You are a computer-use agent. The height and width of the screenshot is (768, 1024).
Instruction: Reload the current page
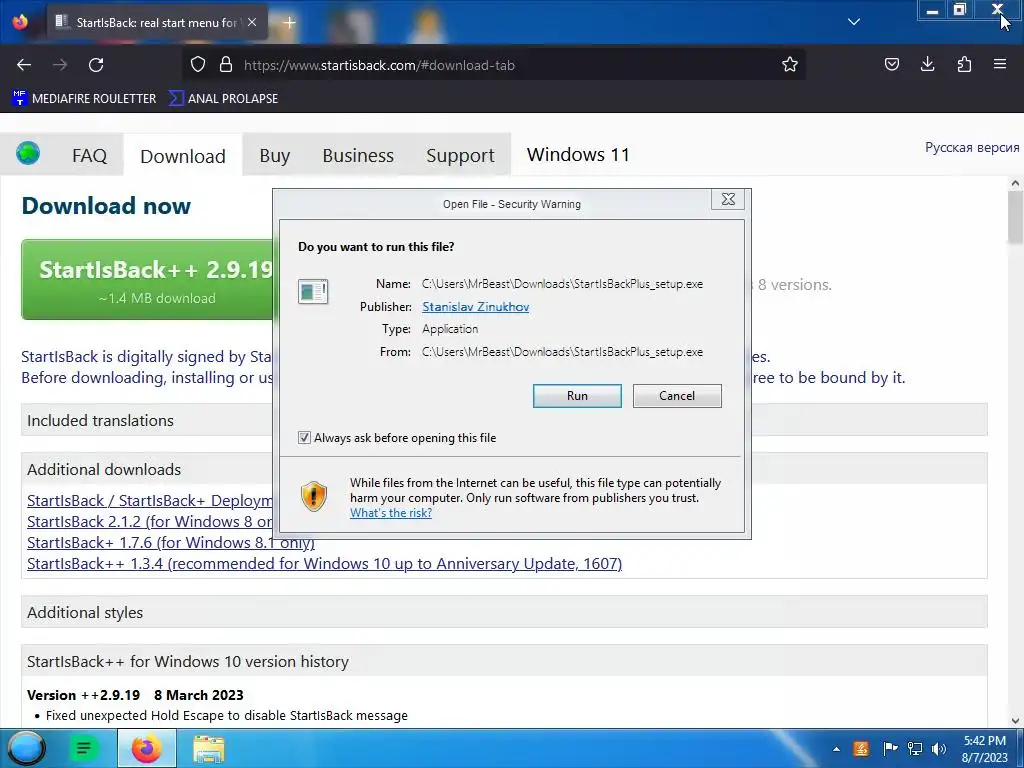(96, 65)
